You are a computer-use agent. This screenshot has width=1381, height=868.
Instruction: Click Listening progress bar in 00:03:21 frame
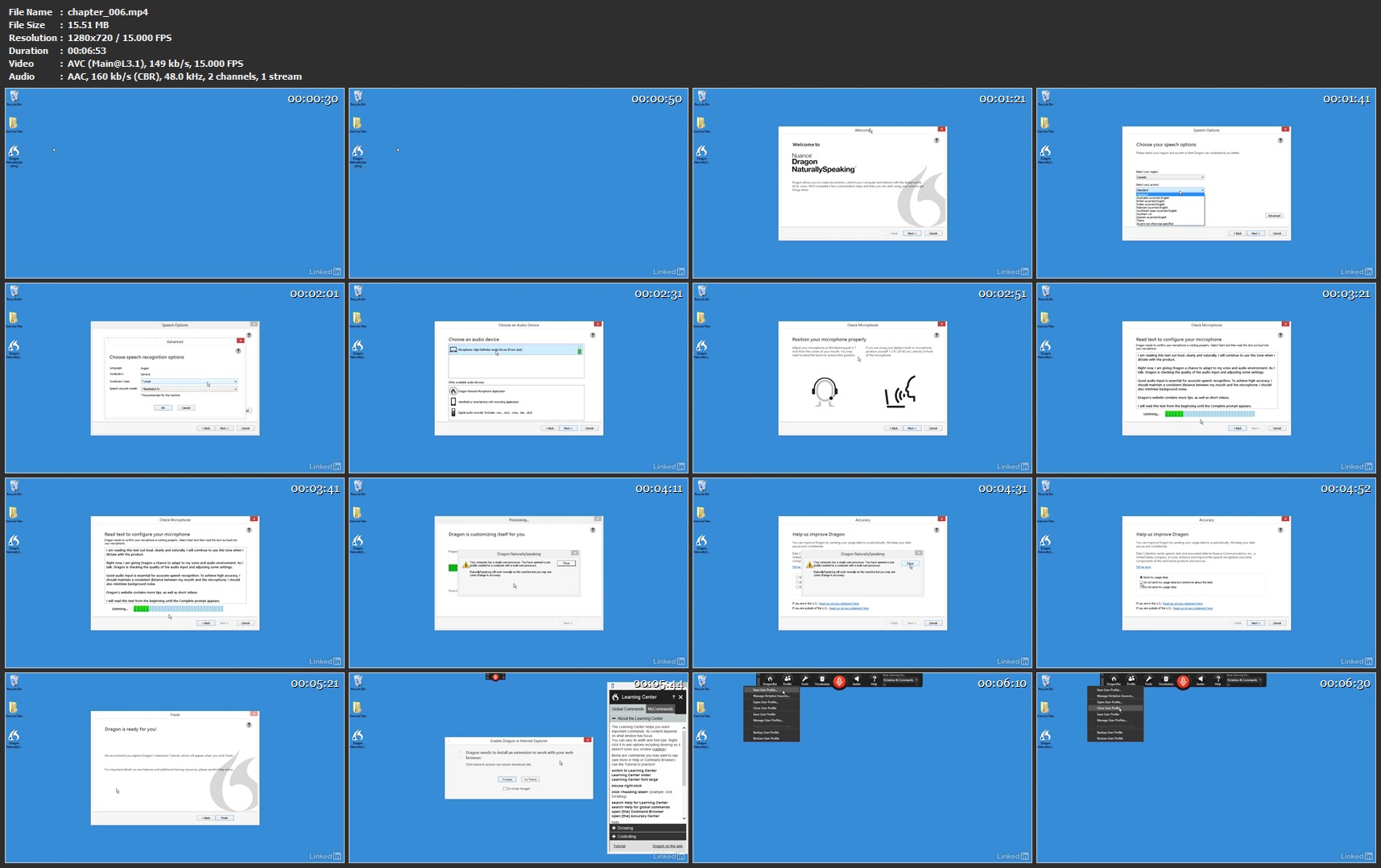[x=1209, y=414]
